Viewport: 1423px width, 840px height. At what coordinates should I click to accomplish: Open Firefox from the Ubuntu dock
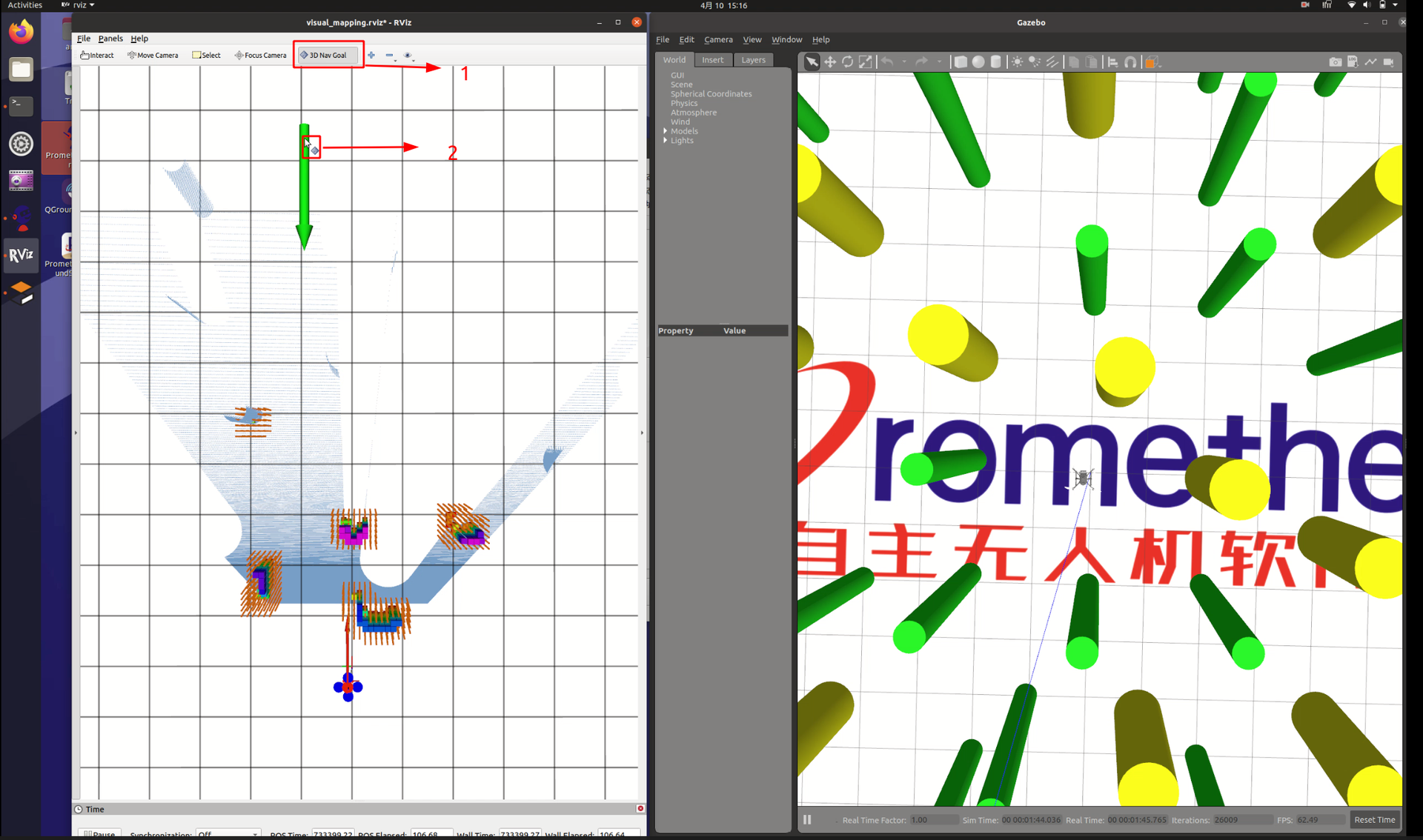click(x=21, y=32)
